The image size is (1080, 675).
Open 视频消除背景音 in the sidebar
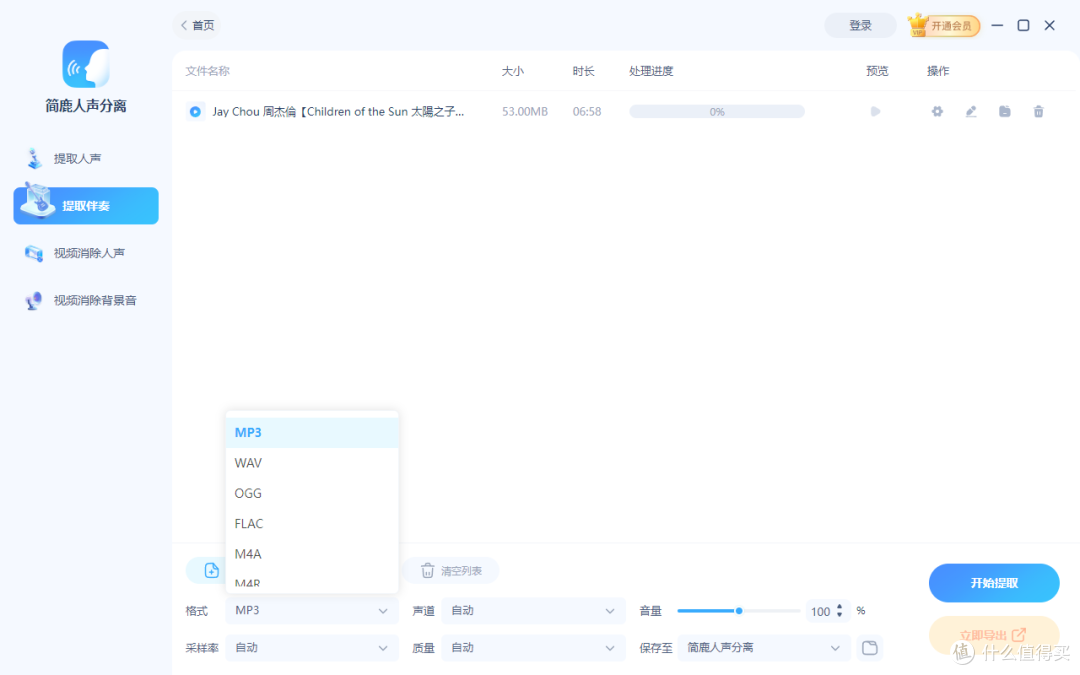click(x=81, y=300)
